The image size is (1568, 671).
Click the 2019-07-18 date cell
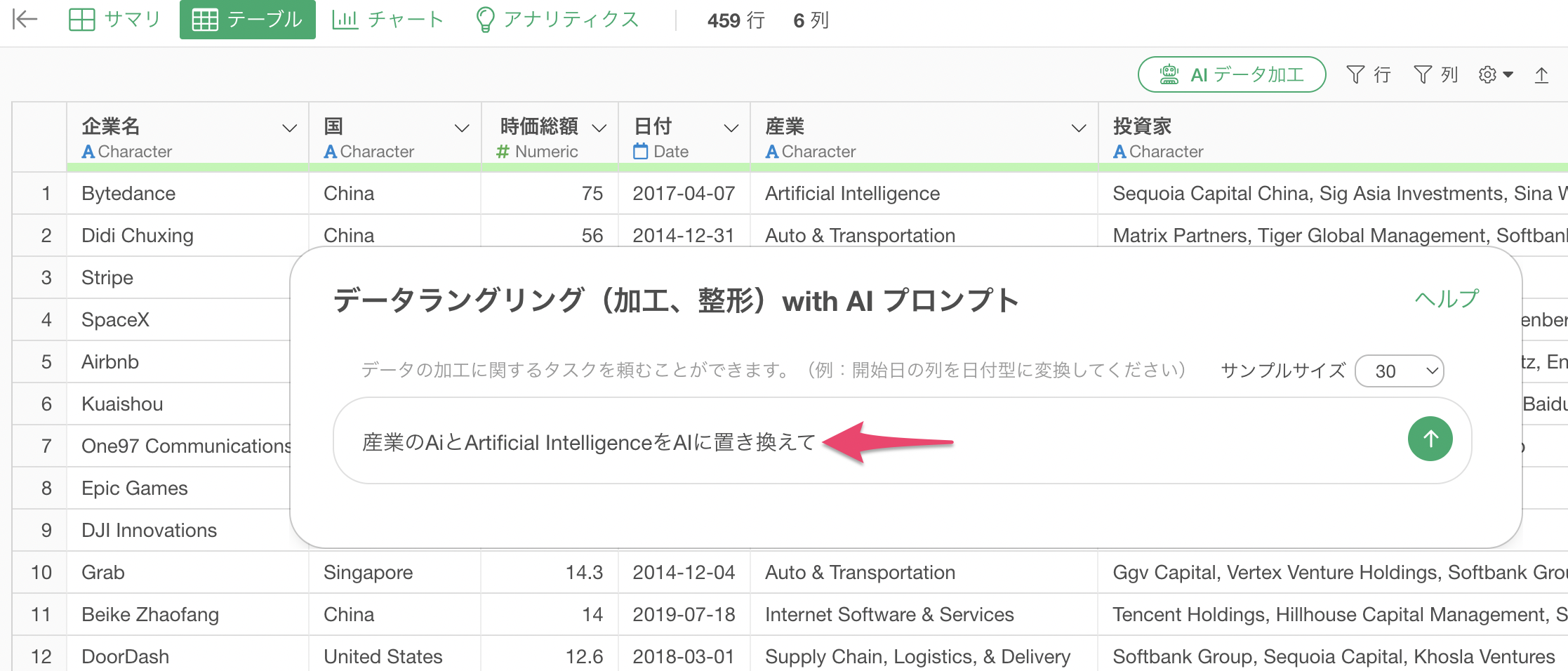tap(684, 614)
